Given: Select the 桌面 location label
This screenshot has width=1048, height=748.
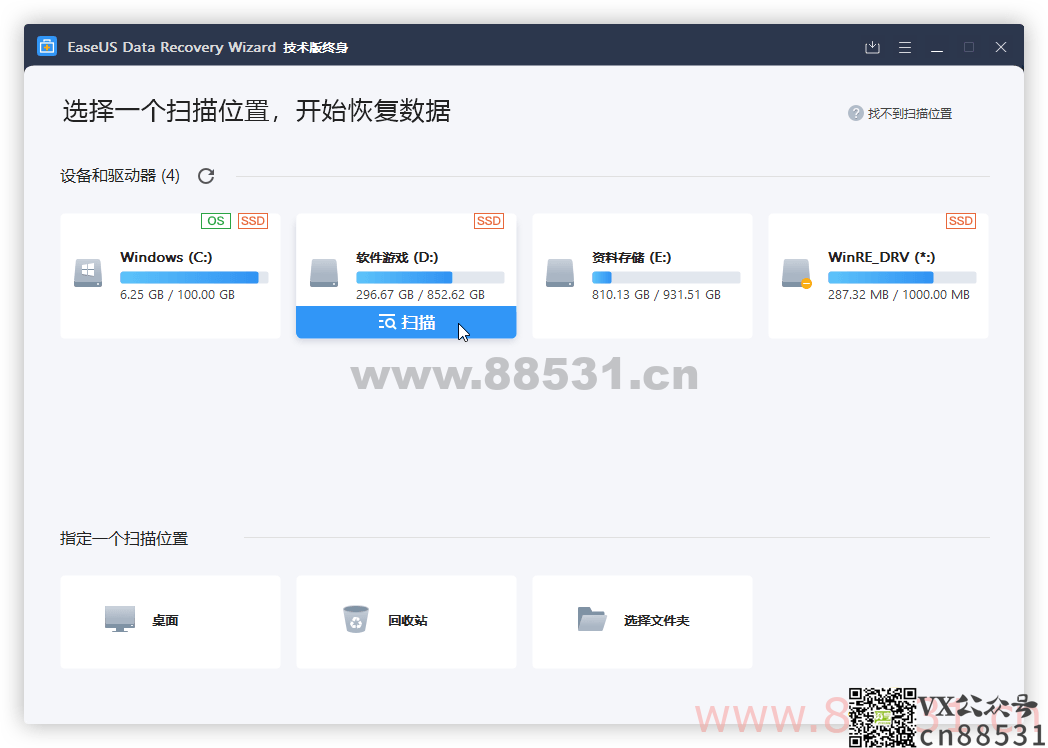Looking at the screenshot, I should (165, 621).
